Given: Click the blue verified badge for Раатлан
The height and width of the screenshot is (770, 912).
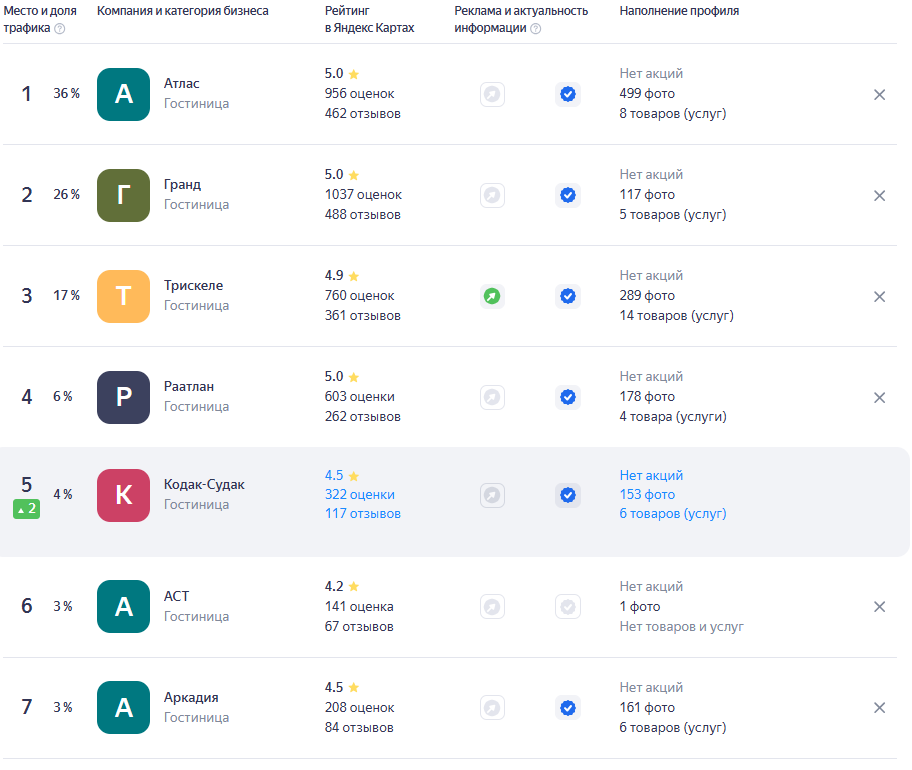Looking at the screenshot, I should pos(568,398).
